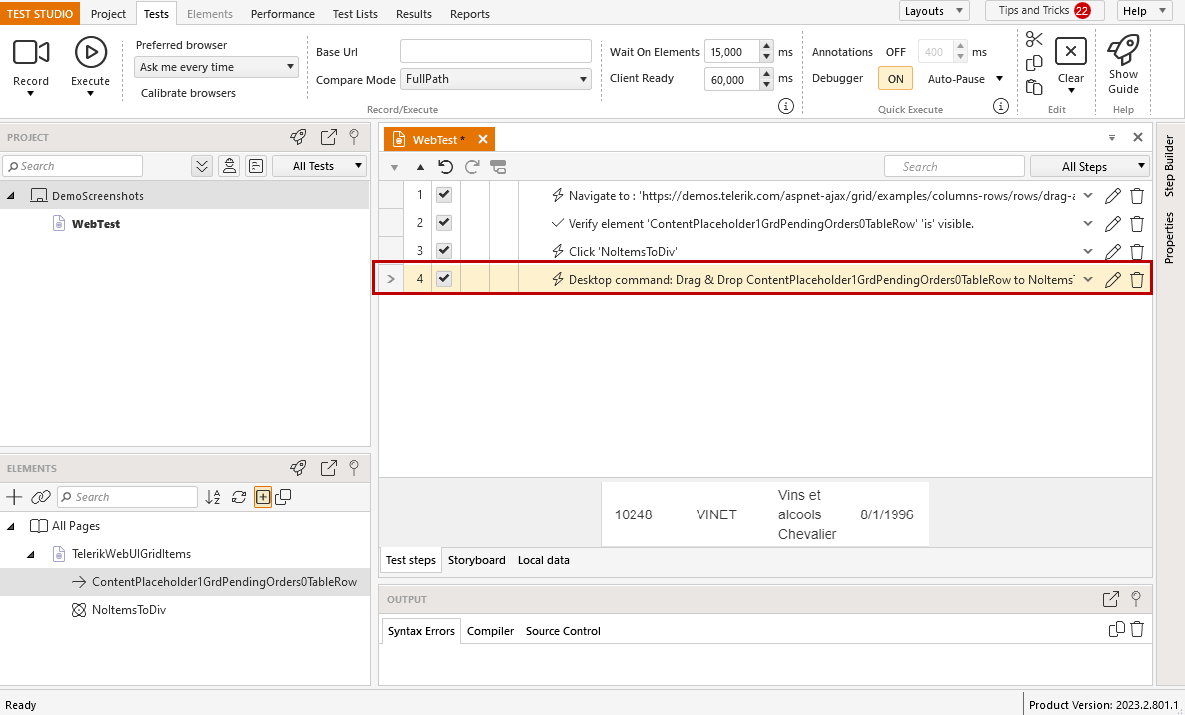The width and height of the screenshot is (1185, 715).
Task: Pin the Project panel
Action: pos(354,137)
